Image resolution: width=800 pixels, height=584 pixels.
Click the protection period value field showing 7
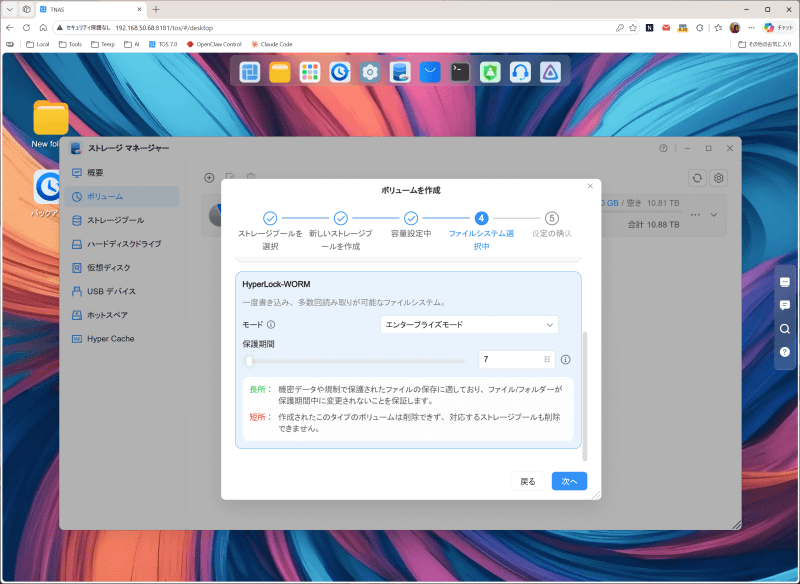tap(516, 360)
